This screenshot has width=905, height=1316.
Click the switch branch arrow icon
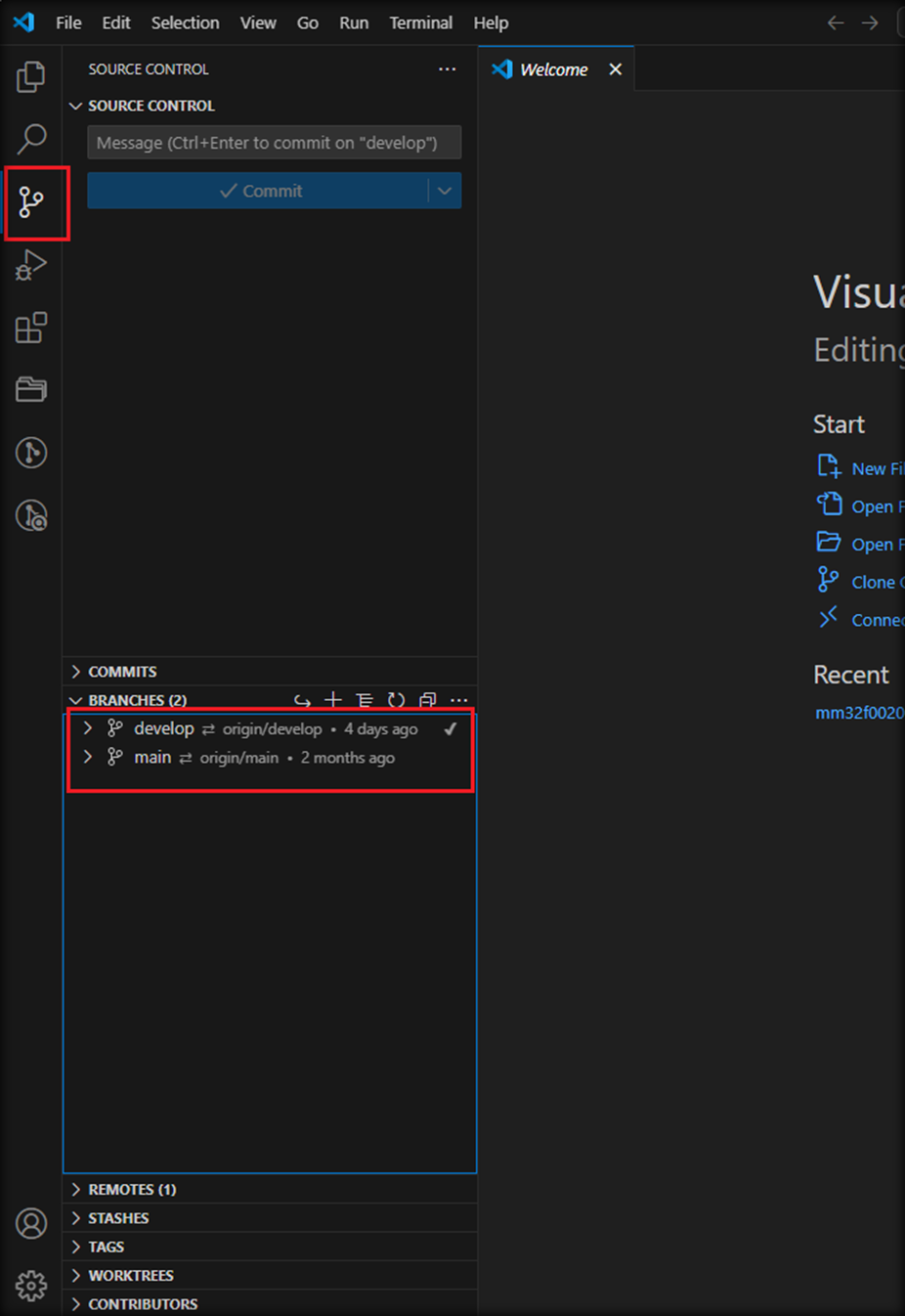302,700
